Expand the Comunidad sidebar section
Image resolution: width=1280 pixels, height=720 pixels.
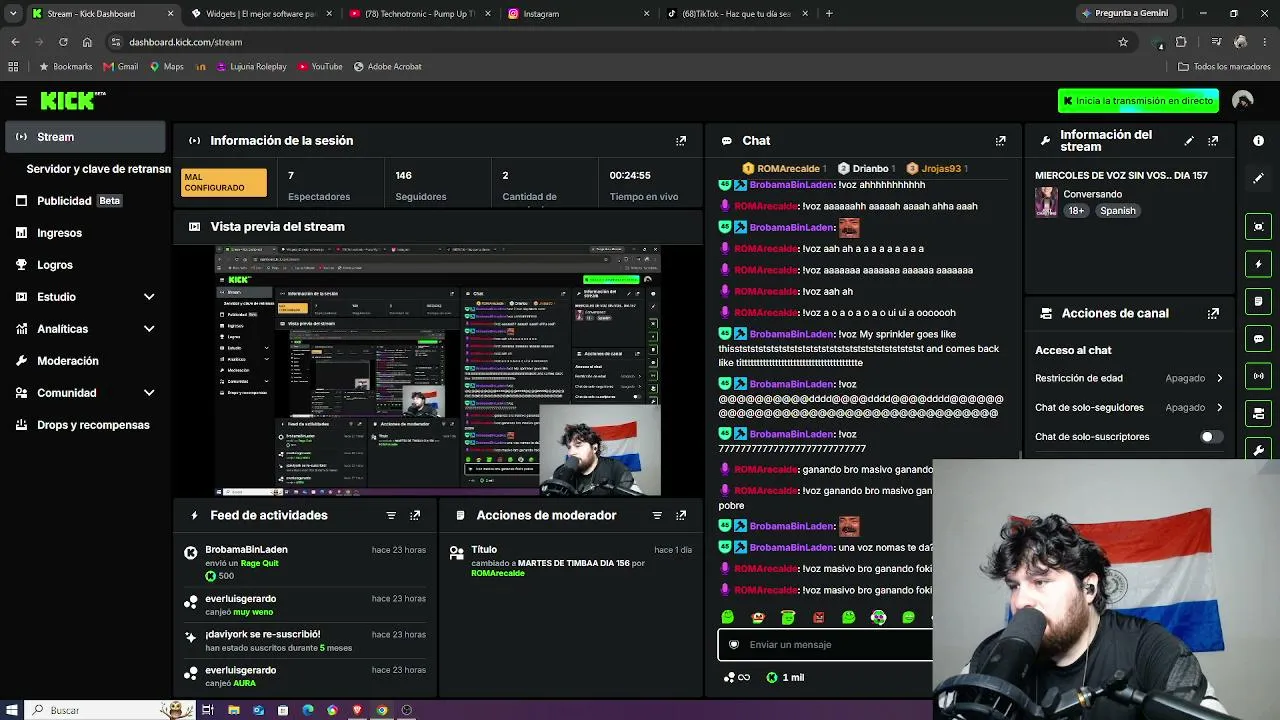[x=149, y=393]
